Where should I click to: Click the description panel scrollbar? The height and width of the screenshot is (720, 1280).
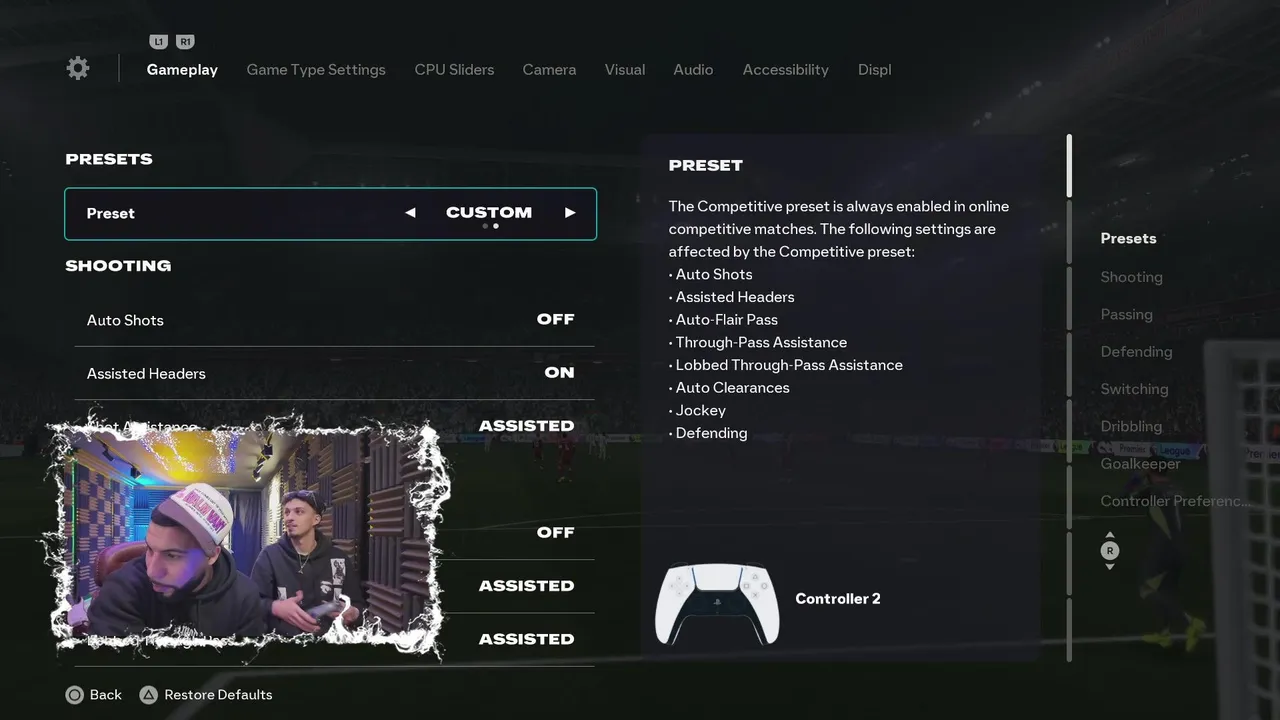[1069, 166]
